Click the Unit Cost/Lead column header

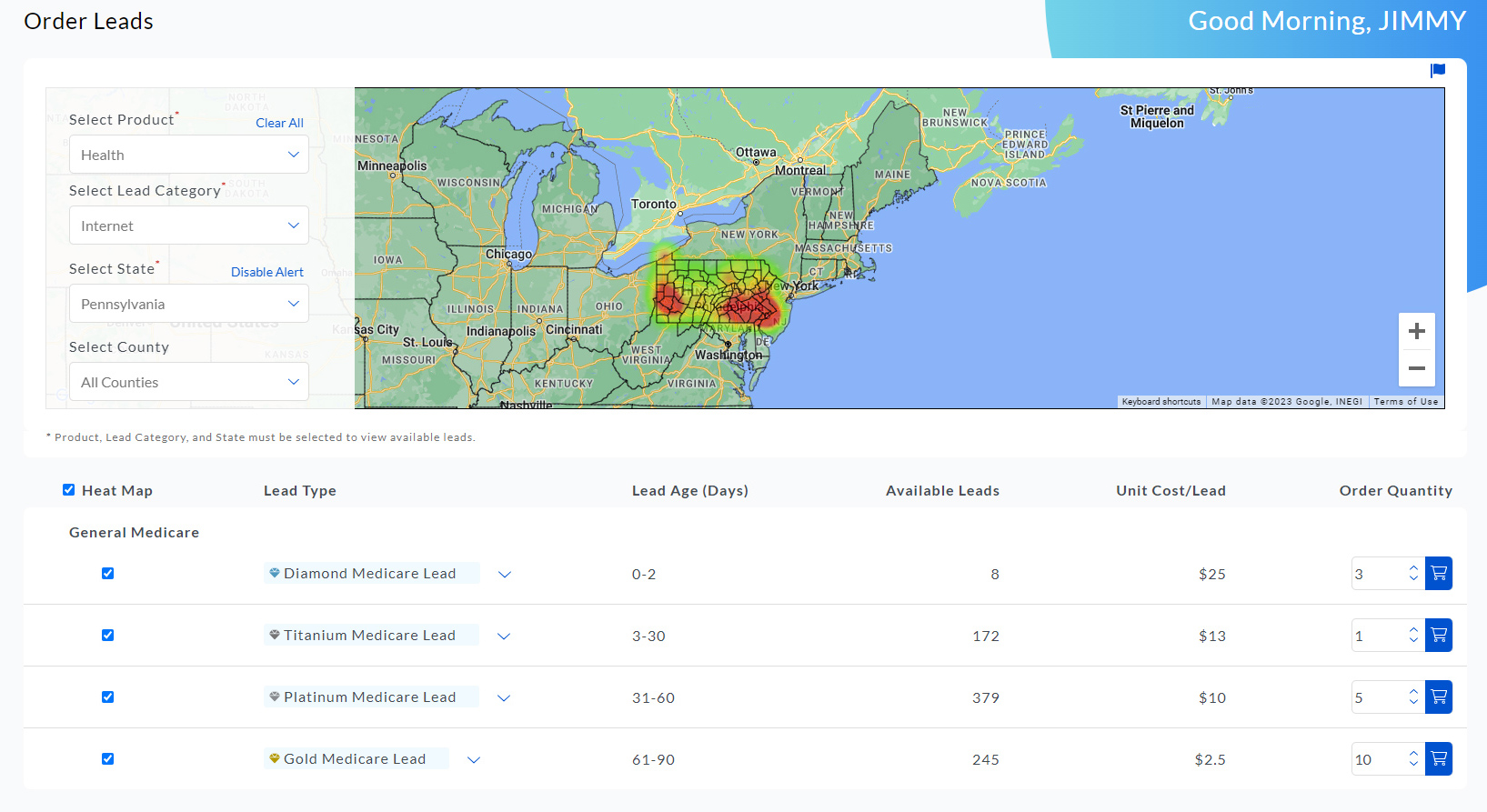point(1171,491)
